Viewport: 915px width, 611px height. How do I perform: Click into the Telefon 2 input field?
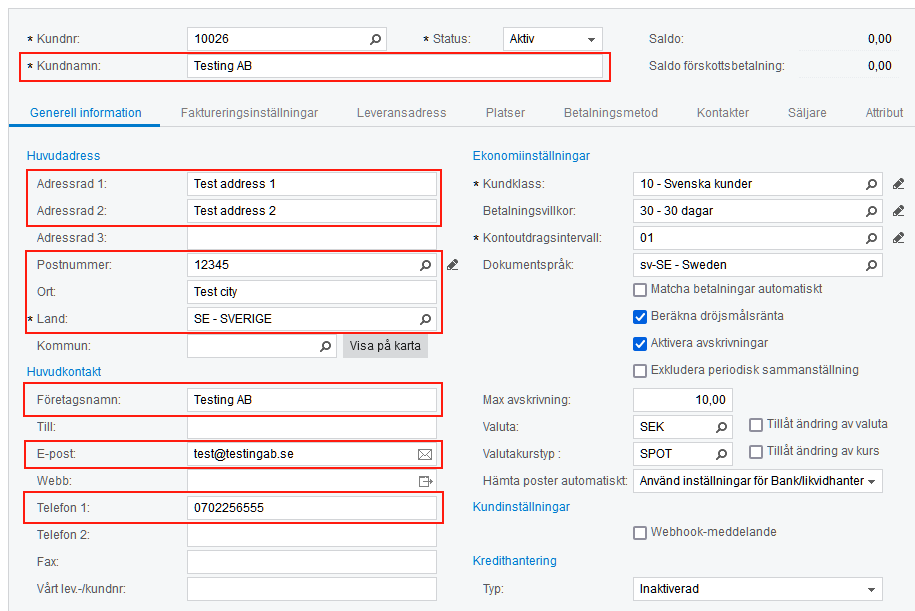point(311,535)
